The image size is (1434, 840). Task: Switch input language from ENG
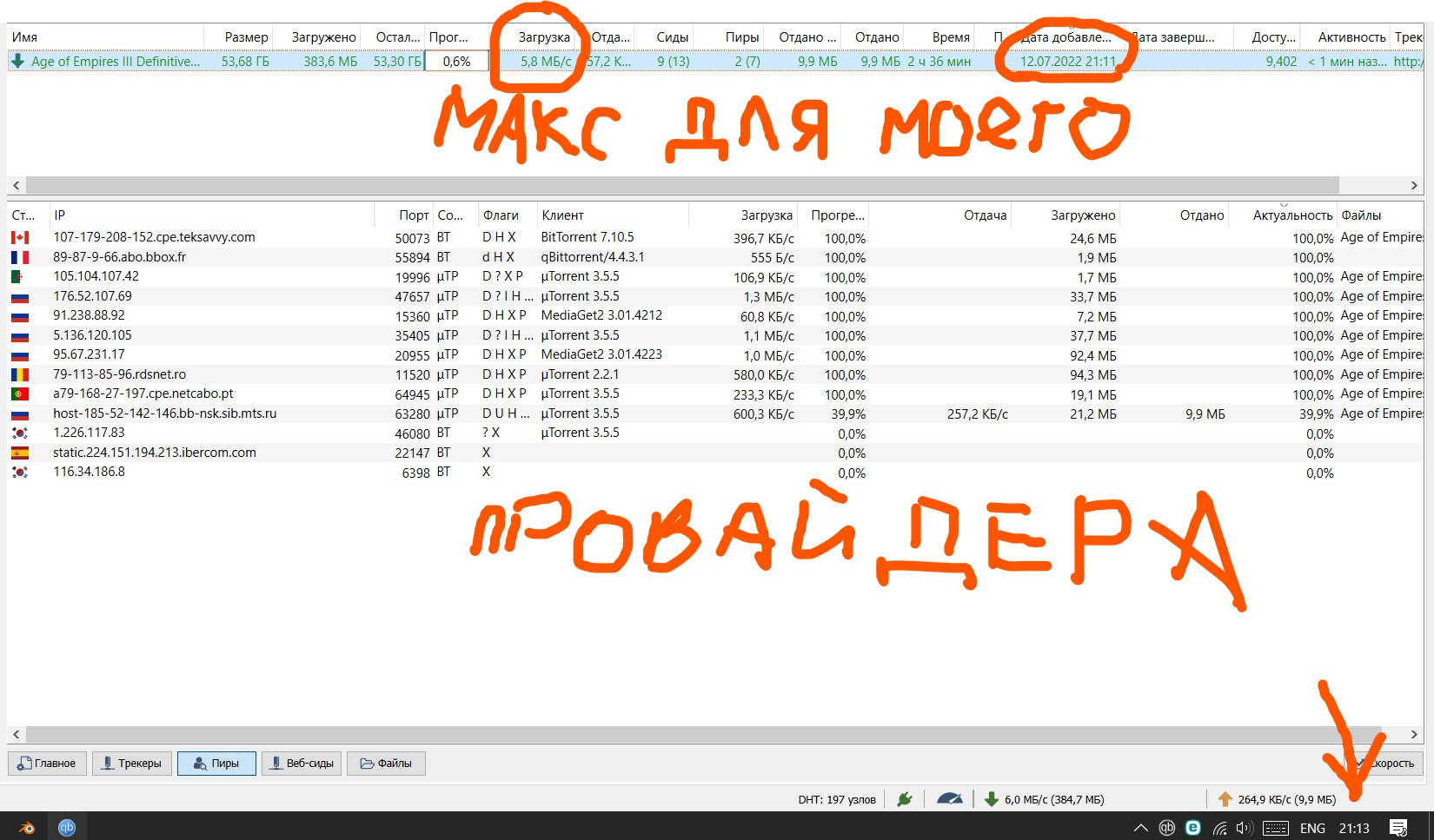point(1312,828)
